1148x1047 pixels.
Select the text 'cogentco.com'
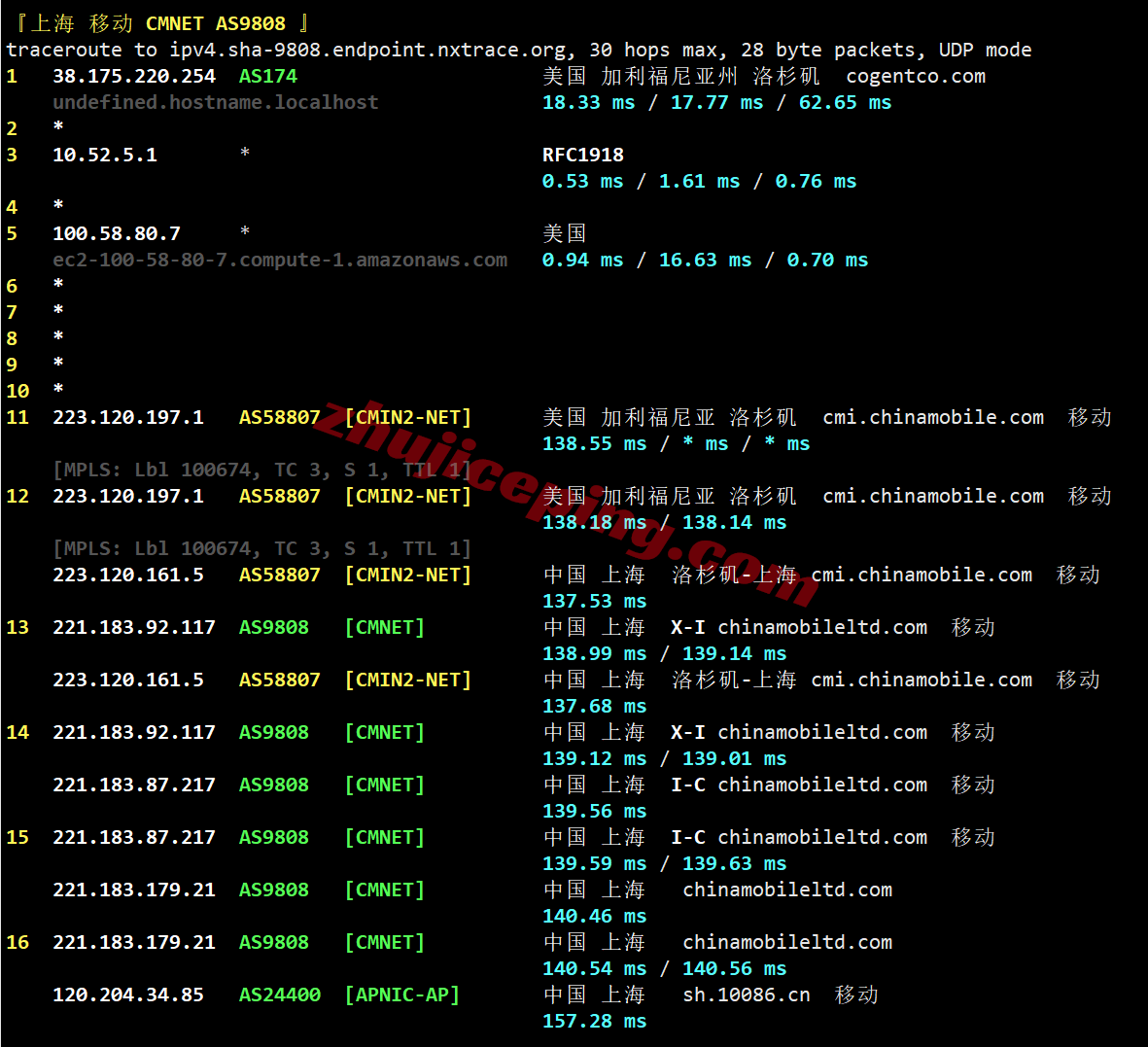coord(915,76)
